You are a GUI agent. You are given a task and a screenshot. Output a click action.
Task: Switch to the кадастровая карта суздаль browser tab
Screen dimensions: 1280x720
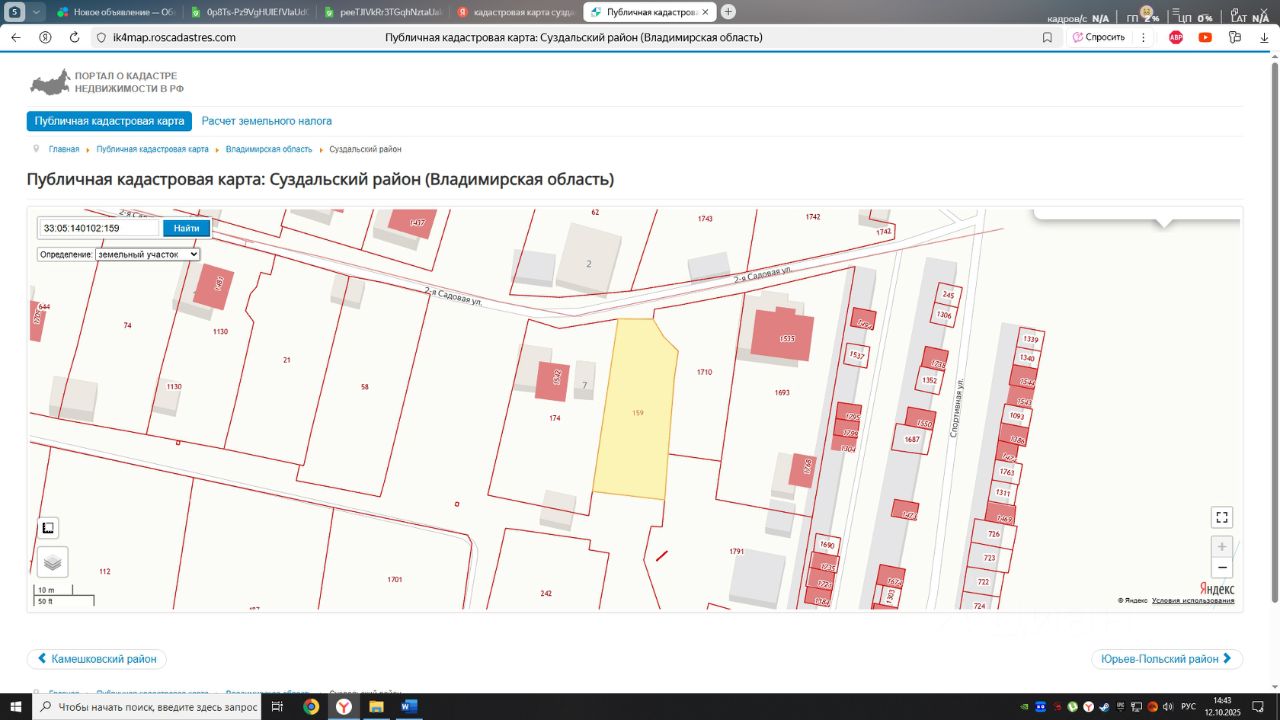pyautogui.click(x=515, y=12)
